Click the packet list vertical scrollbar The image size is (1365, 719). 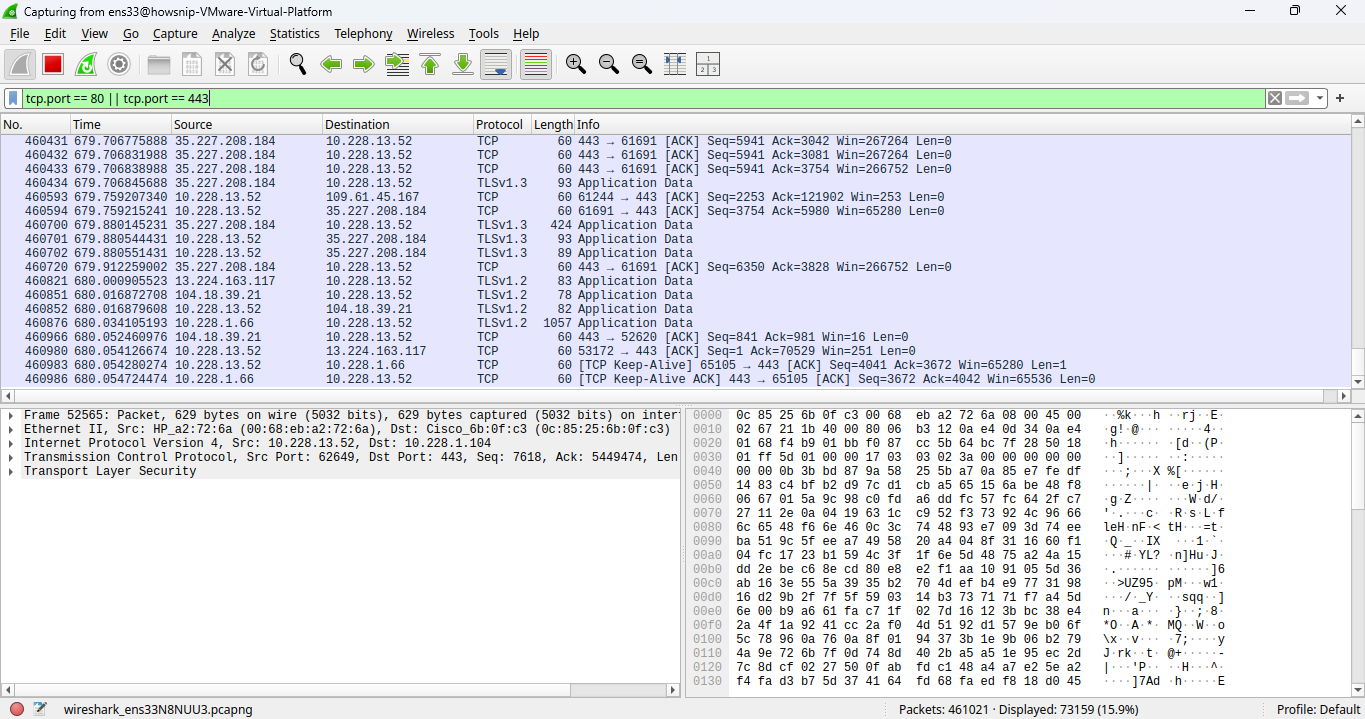pyautogui.click(x=1357, y=250)
